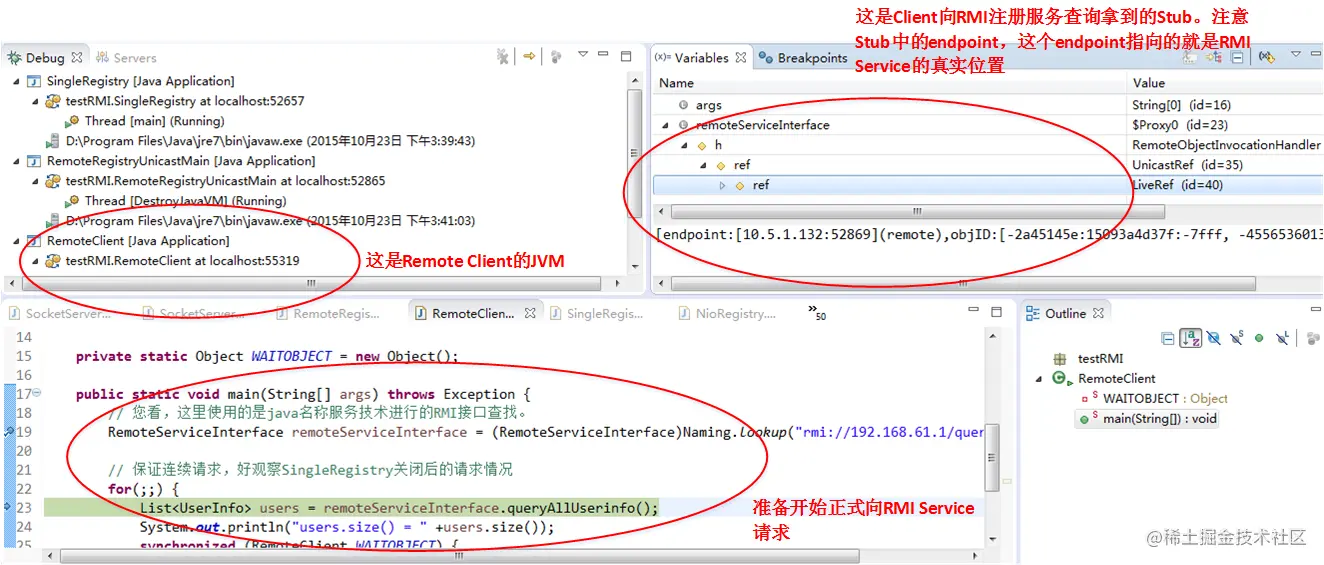Collapse testRMI.RemoteRegistryUnicastMain at localhost:52865 node
Screen dimensions: 1324x565
coord(35,181)
